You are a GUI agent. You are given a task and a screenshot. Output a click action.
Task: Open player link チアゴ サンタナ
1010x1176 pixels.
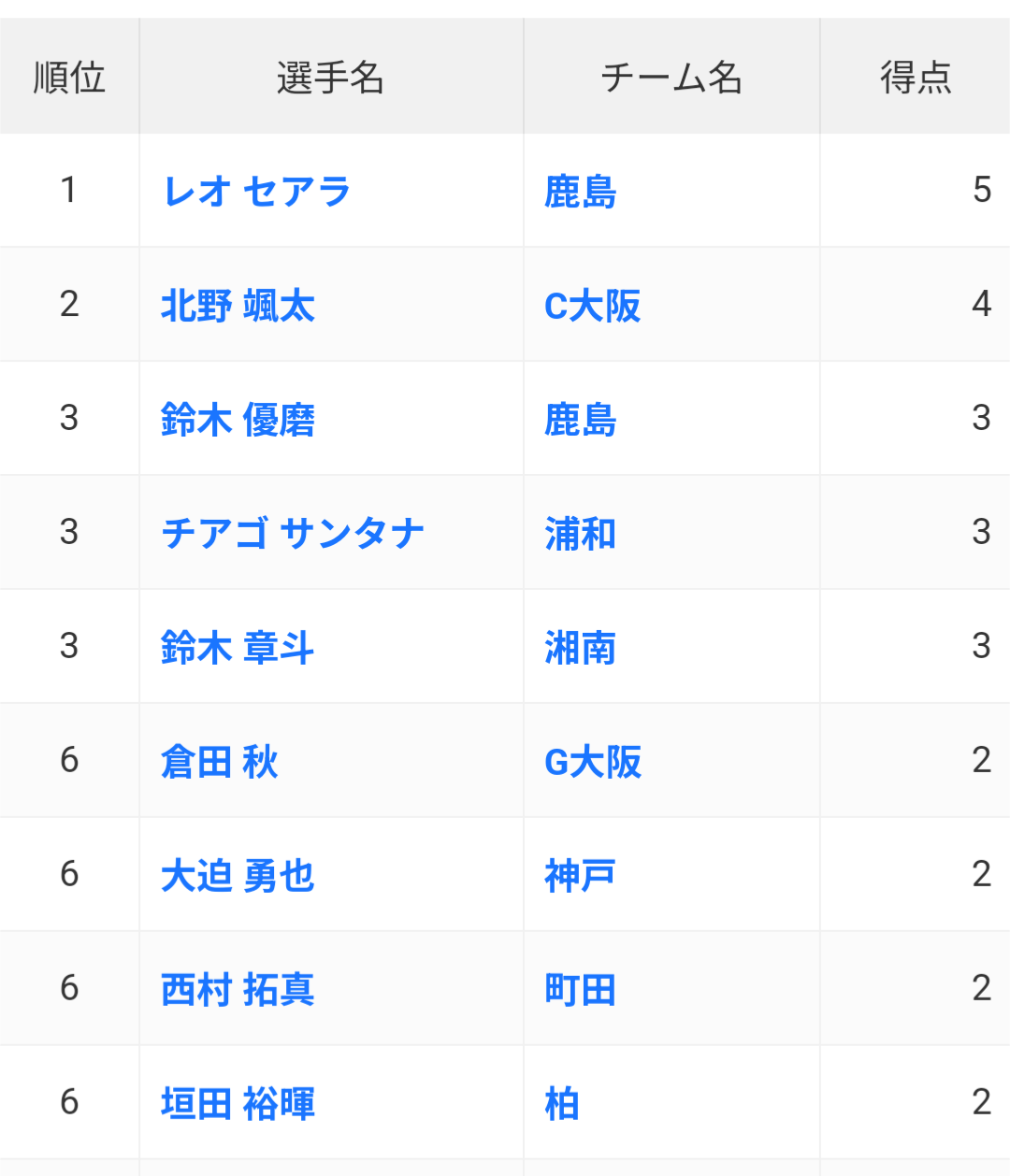pyautogui.click(x=293, y=534)
